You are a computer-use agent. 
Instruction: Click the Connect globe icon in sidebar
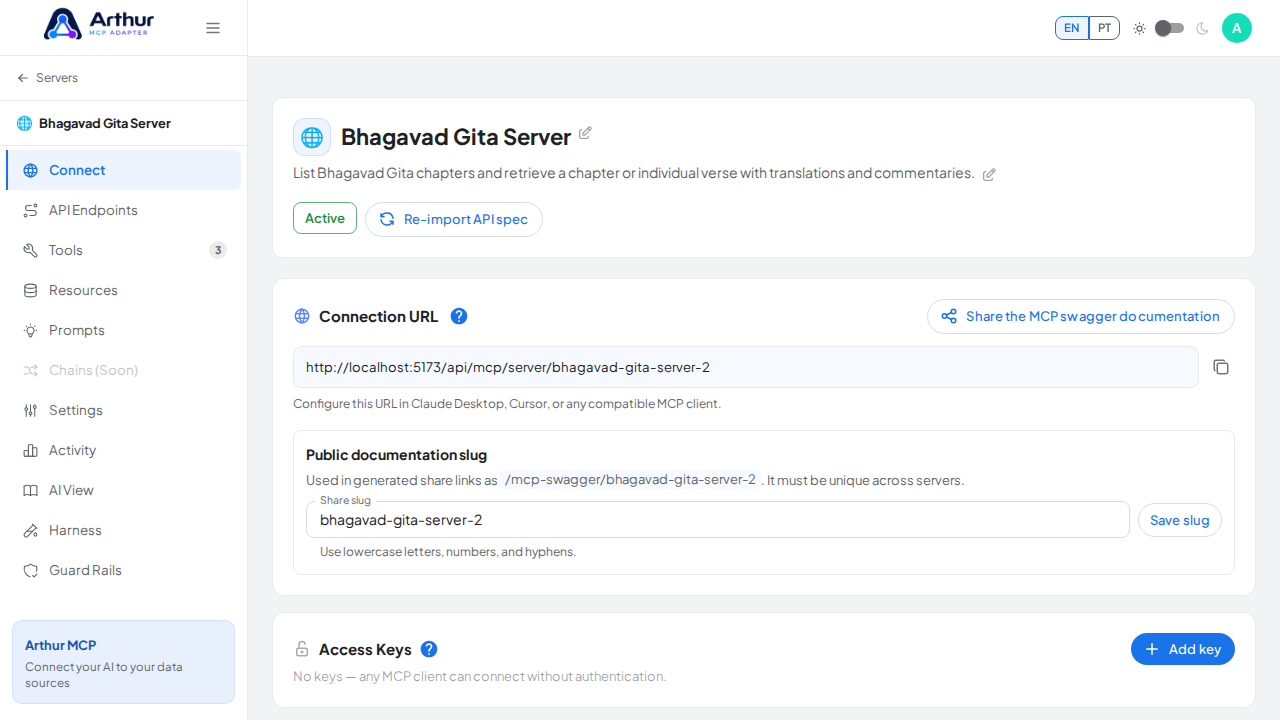31,170
